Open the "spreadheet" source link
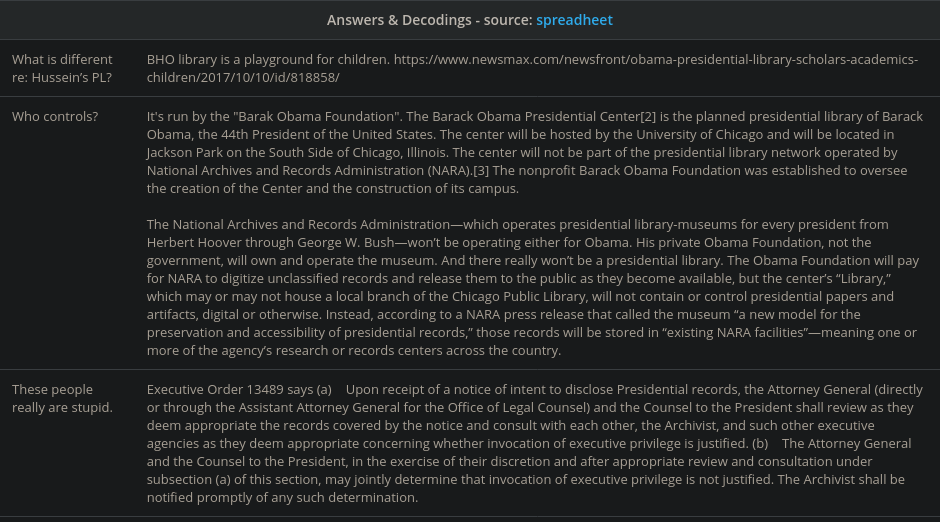The width and height of the screenshot is (940, 522). pyautogui.click(x=574, y=20)
